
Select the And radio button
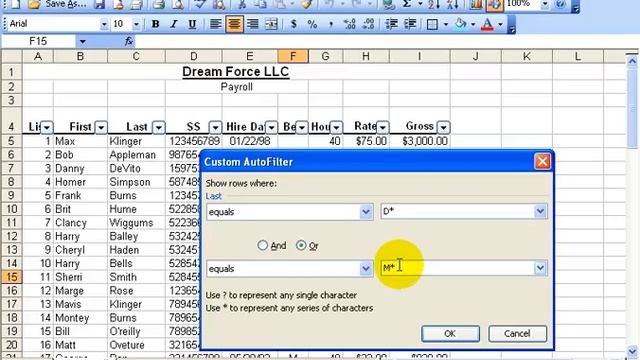point(262,245)
